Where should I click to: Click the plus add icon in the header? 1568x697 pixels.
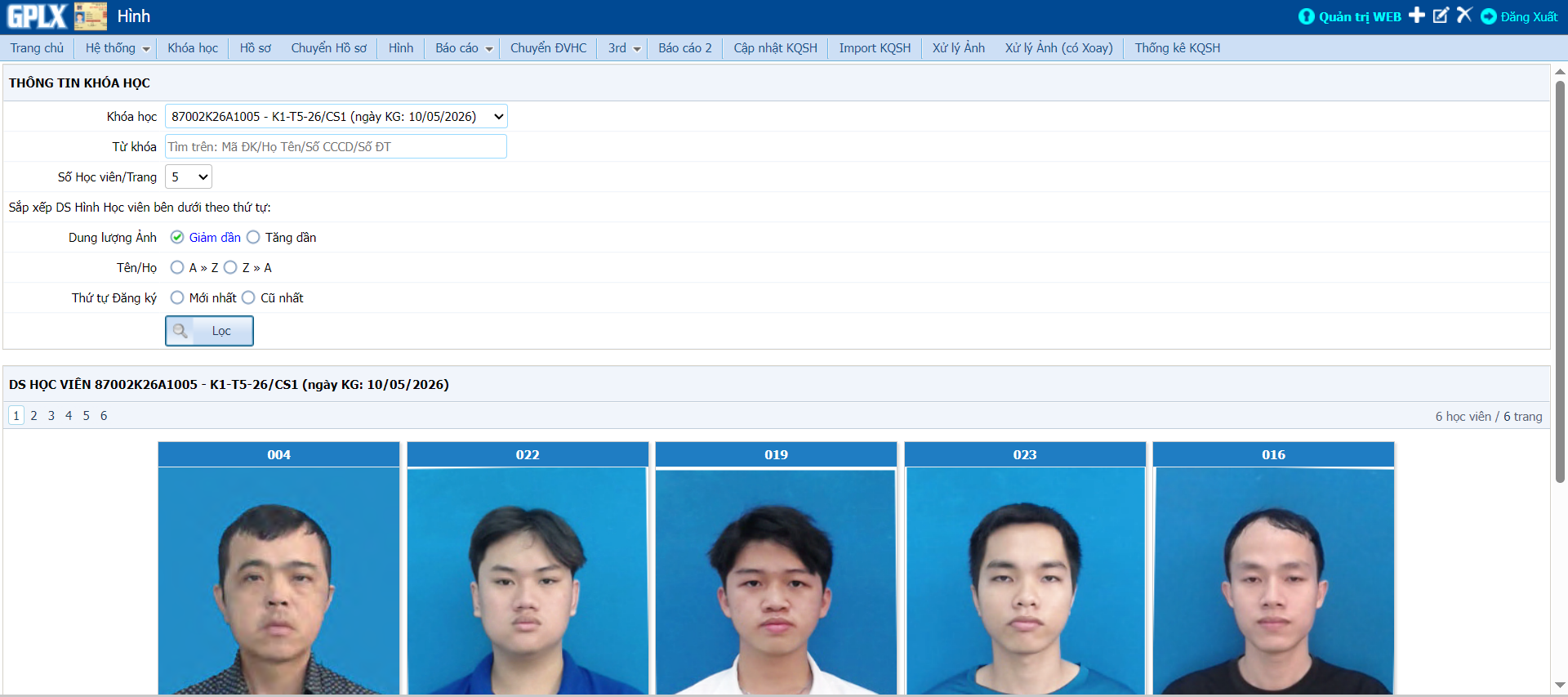click(x=1417, y=15)
